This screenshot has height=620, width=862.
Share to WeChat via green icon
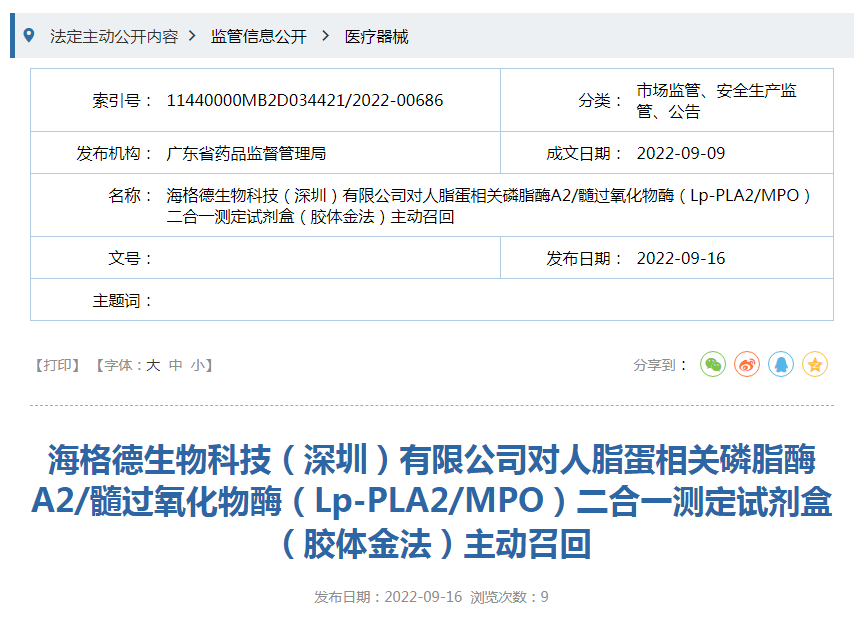(x=712, y=364)
